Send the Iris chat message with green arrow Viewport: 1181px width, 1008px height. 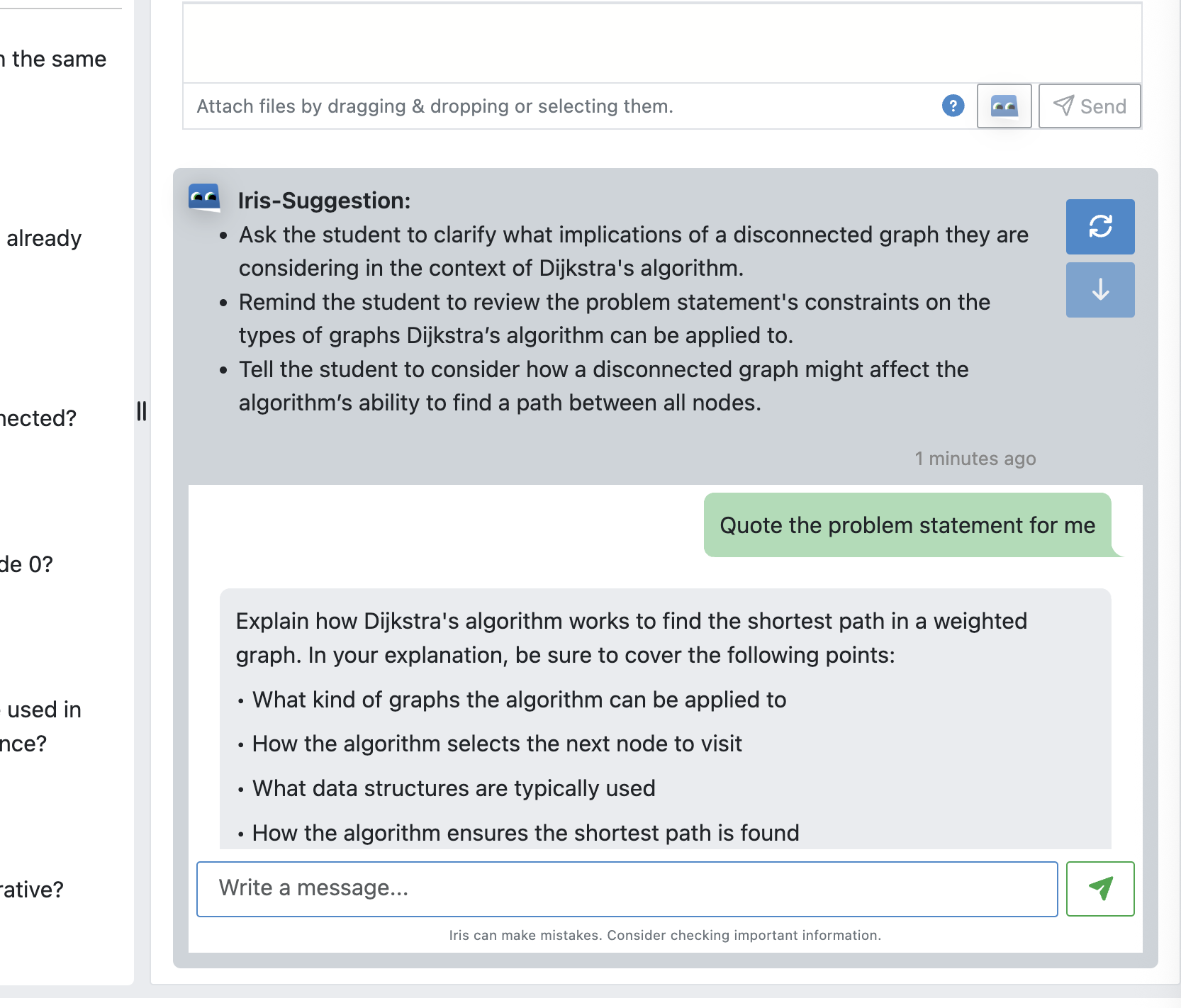click(x=1099, y=889)
